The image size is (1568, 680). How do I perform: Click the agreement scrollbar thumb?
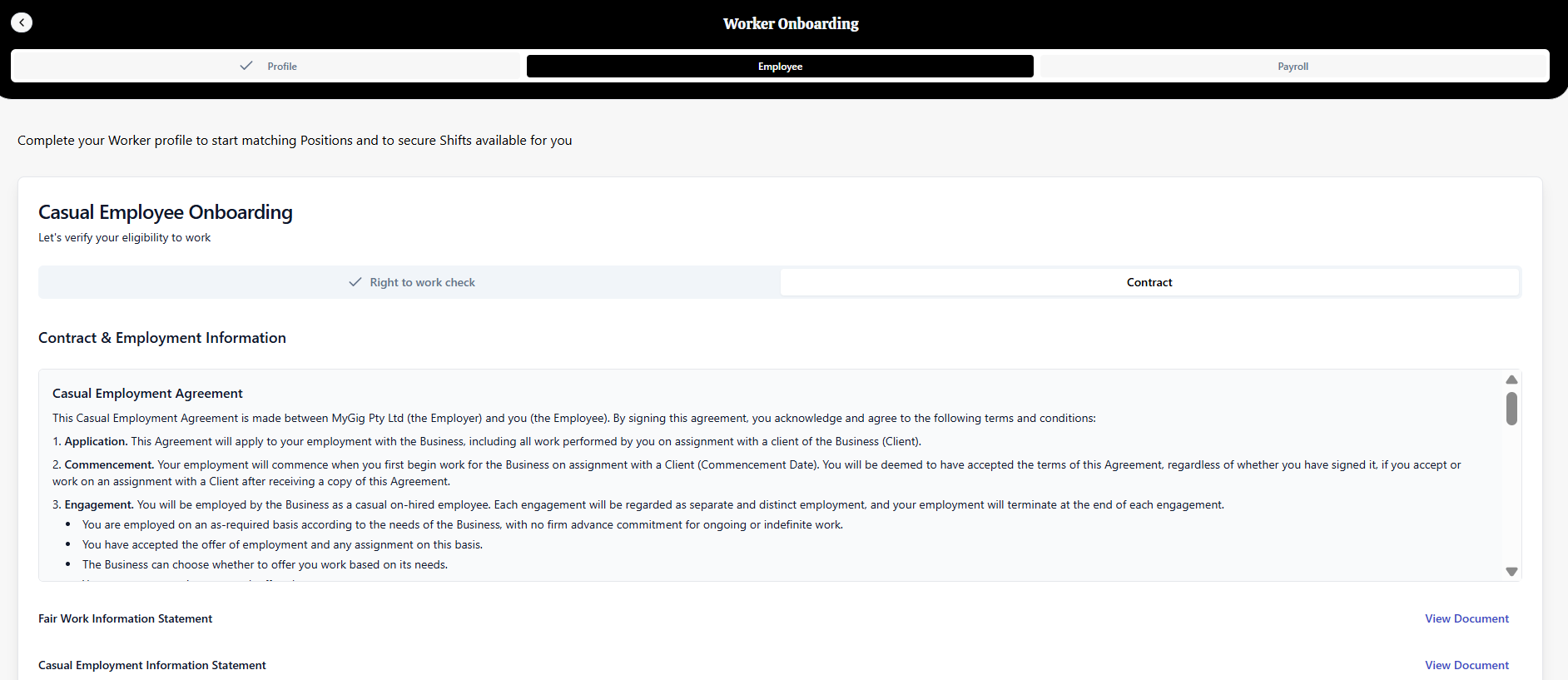(1511, 409)
